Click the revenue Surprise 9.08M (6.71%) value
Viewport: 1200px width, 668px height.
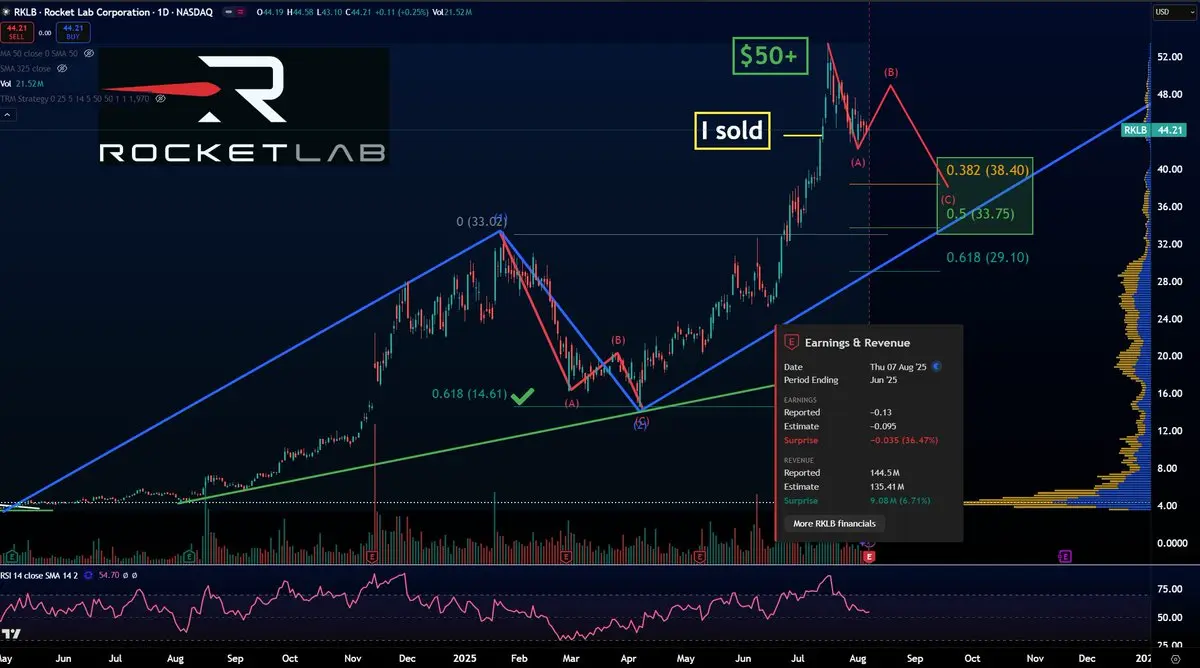tap(900, 500)
